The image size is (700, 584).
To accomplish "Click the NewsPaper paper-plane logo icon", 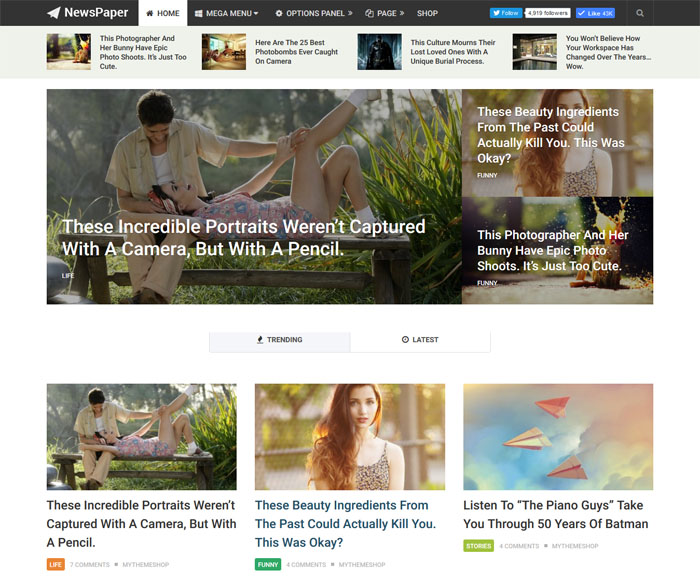I will (54, 13).
